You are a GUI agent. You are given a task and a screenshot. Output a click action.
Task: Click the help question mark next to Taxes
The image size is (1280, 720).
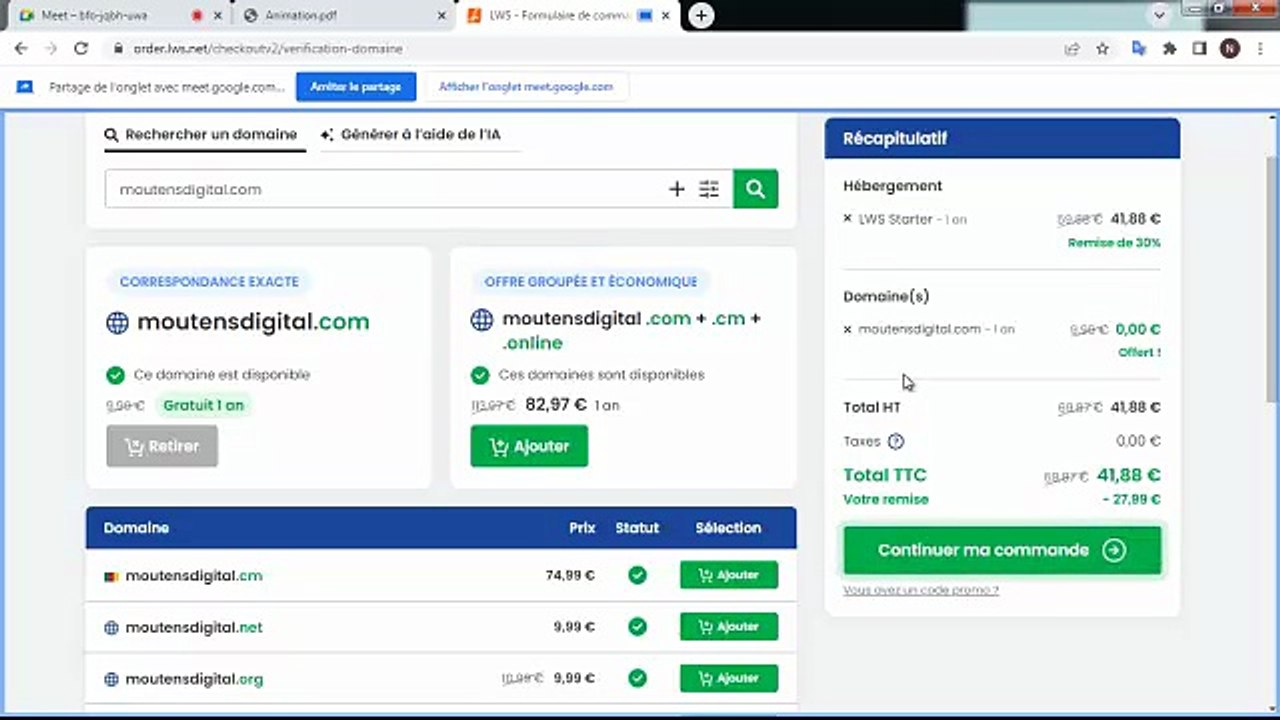[896, 441]
